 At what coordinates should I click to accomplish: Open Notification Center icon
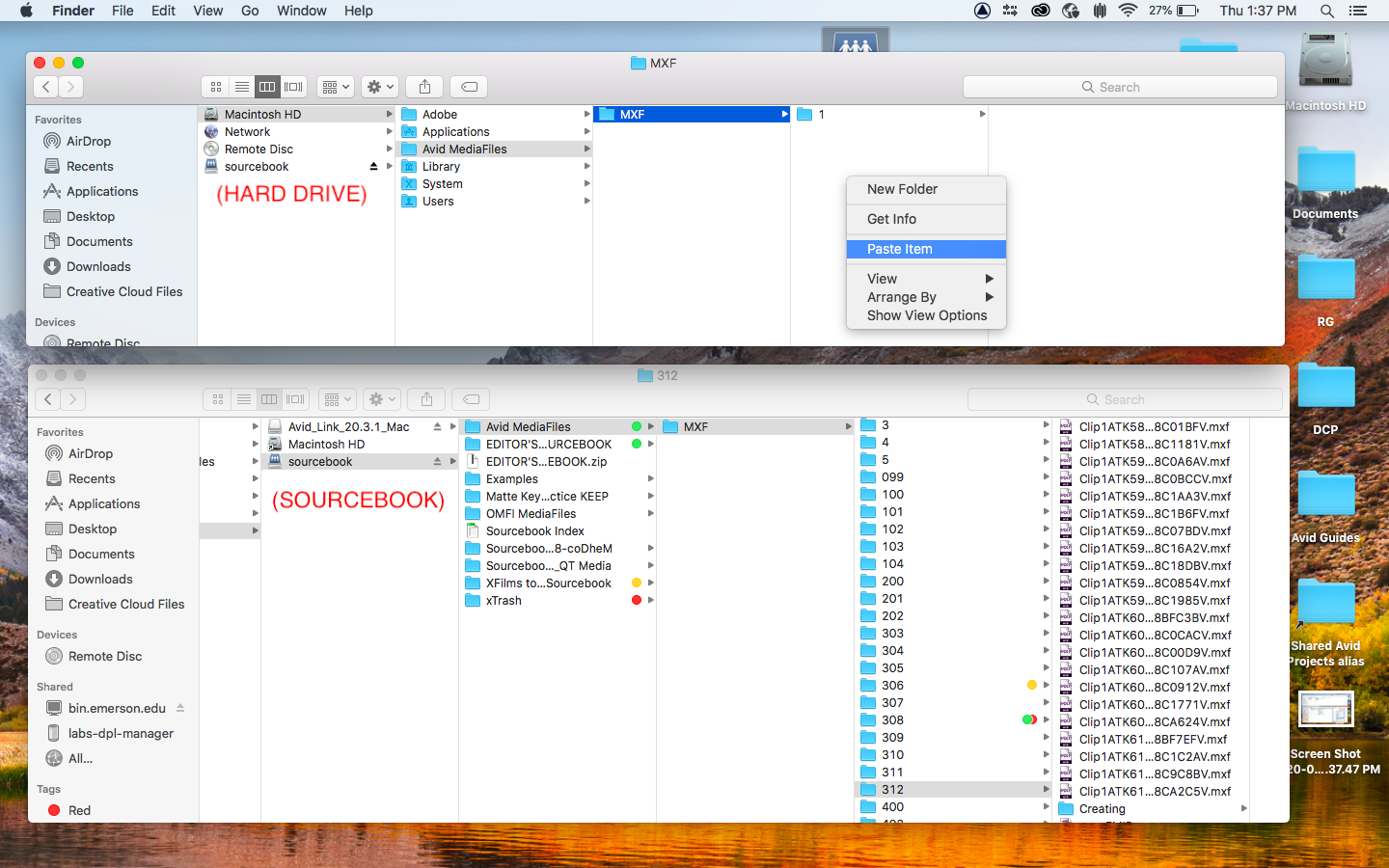point(1358,11)
